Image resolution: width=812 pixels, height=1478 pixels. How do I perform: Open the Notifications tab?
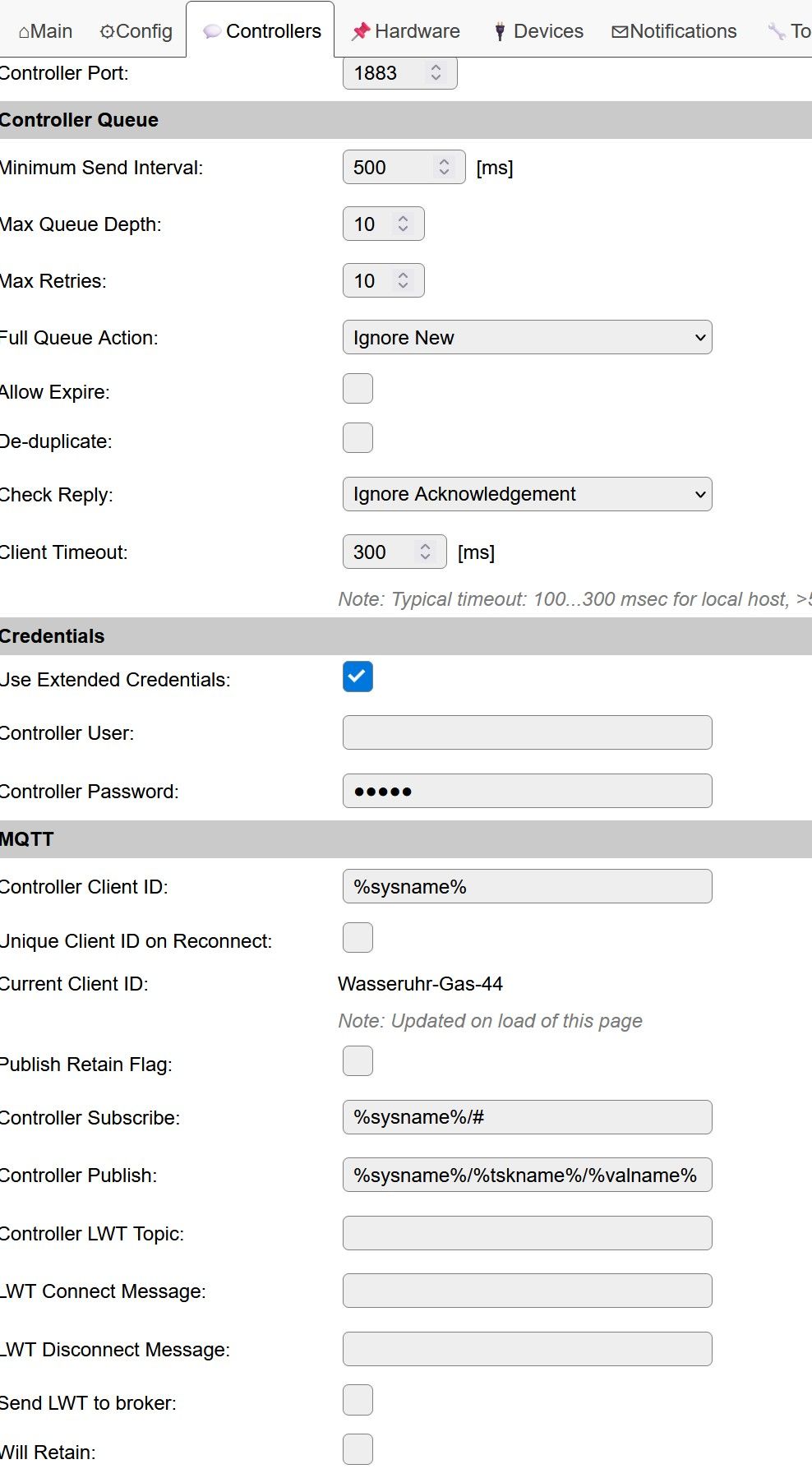tap(674, 31)
